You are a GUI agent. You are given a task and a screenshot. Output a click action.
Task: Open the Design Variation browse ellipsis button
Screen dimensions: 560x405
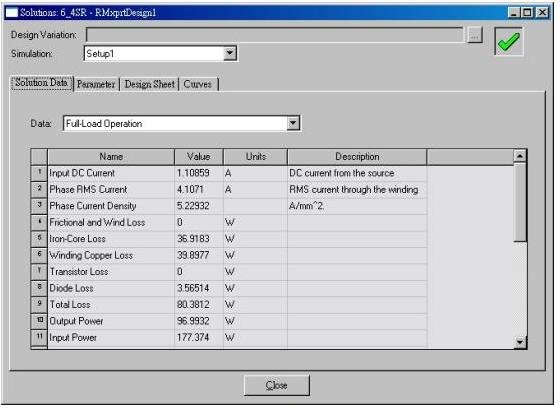point(474,35)
